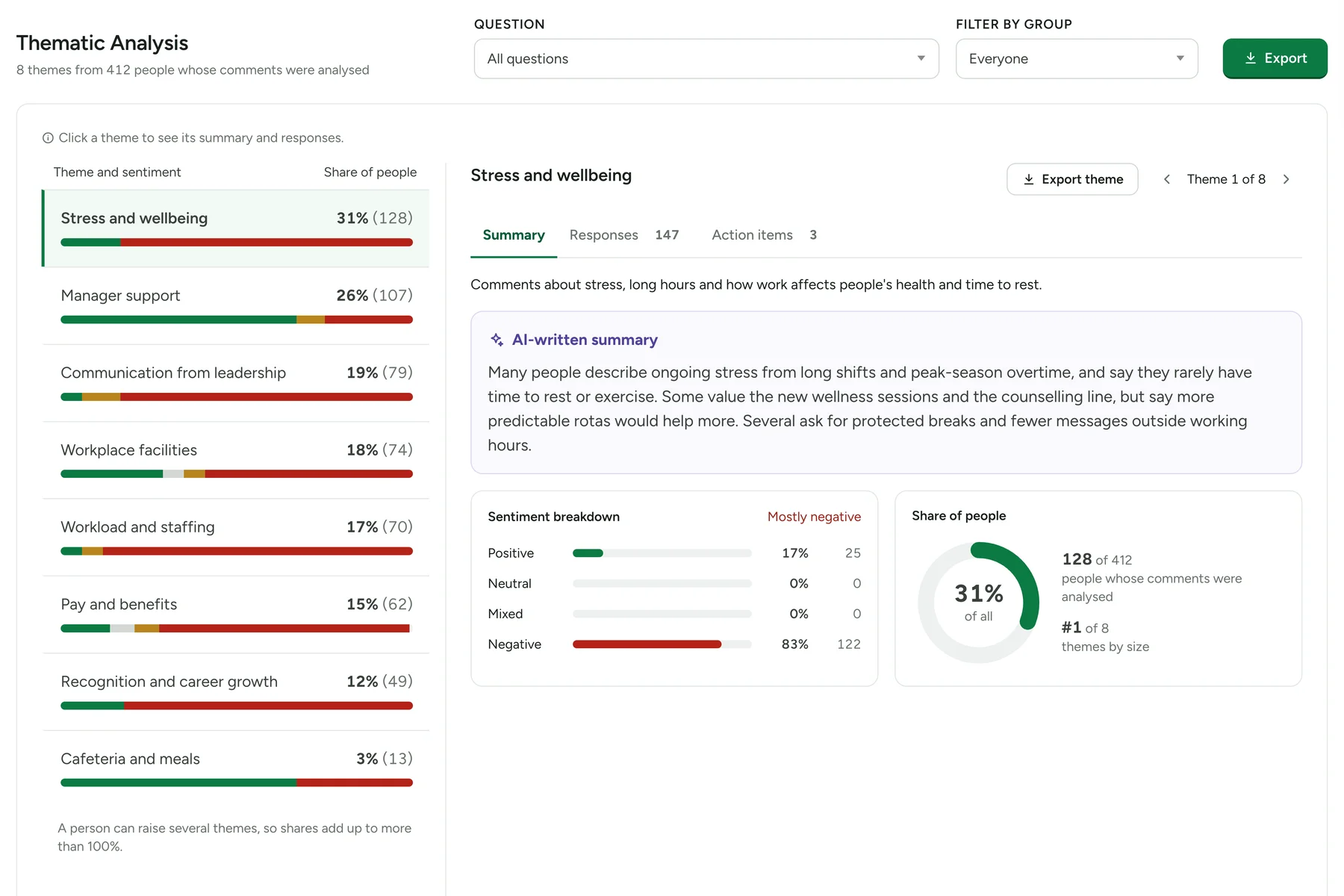Click the 31% donut chart

pyautogui.click(x=978, y=602)
